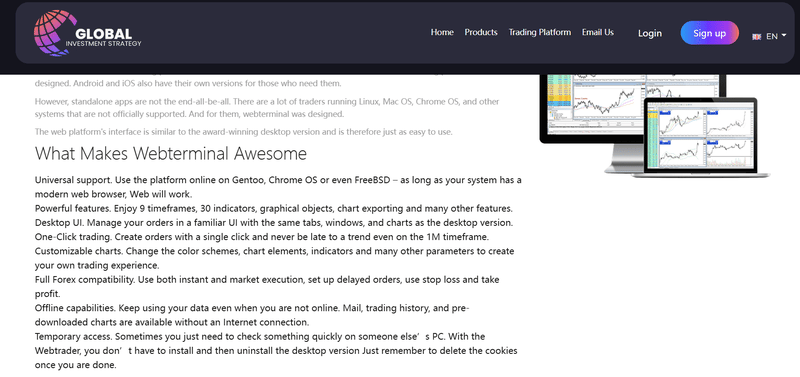The height and width of the screenshot is (377, 800).
Task: Select the Email Us menu item
Action: pyautogui.click(x=597, y=32)
